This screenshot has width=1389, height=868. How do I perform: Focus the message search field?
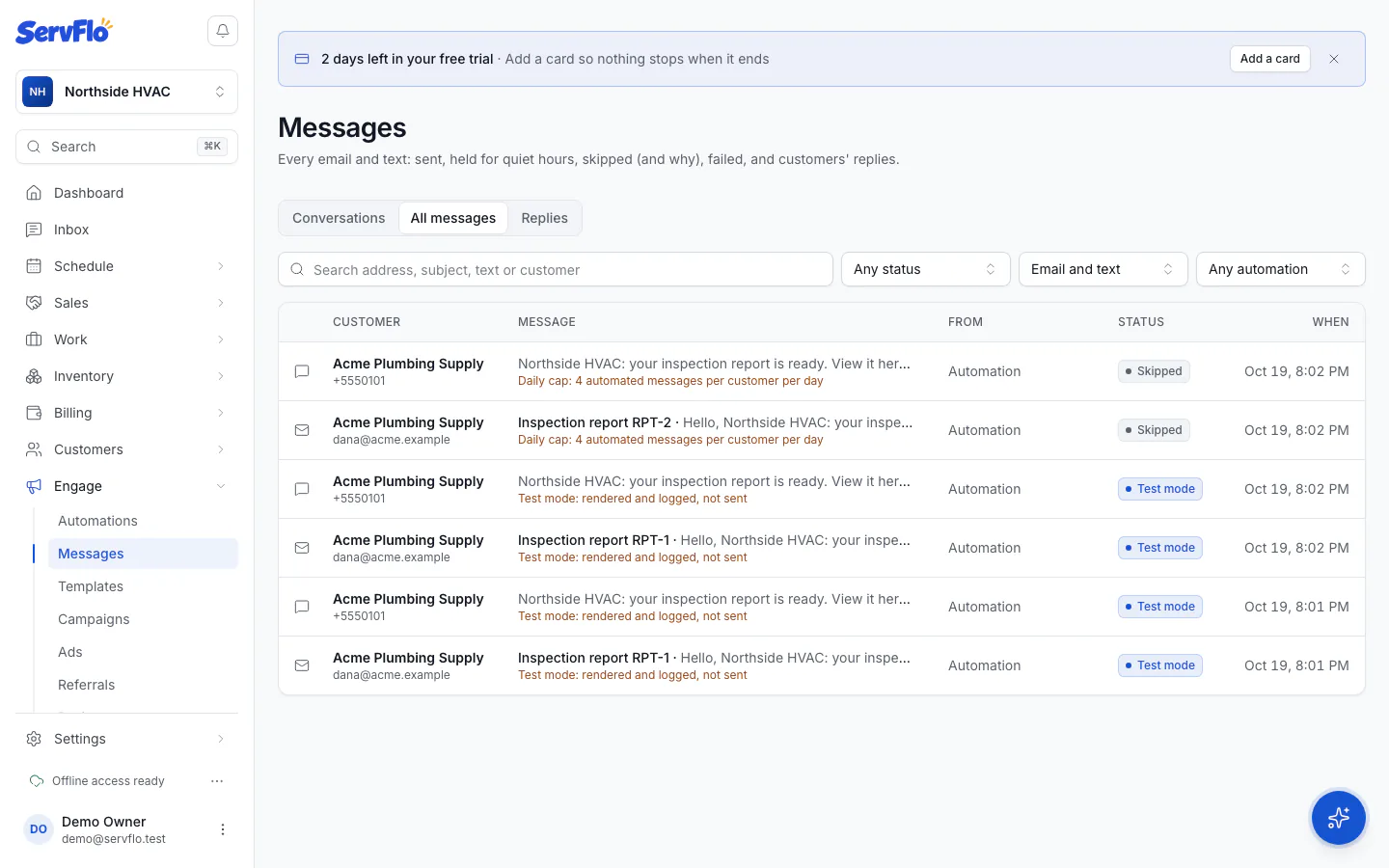556,269
